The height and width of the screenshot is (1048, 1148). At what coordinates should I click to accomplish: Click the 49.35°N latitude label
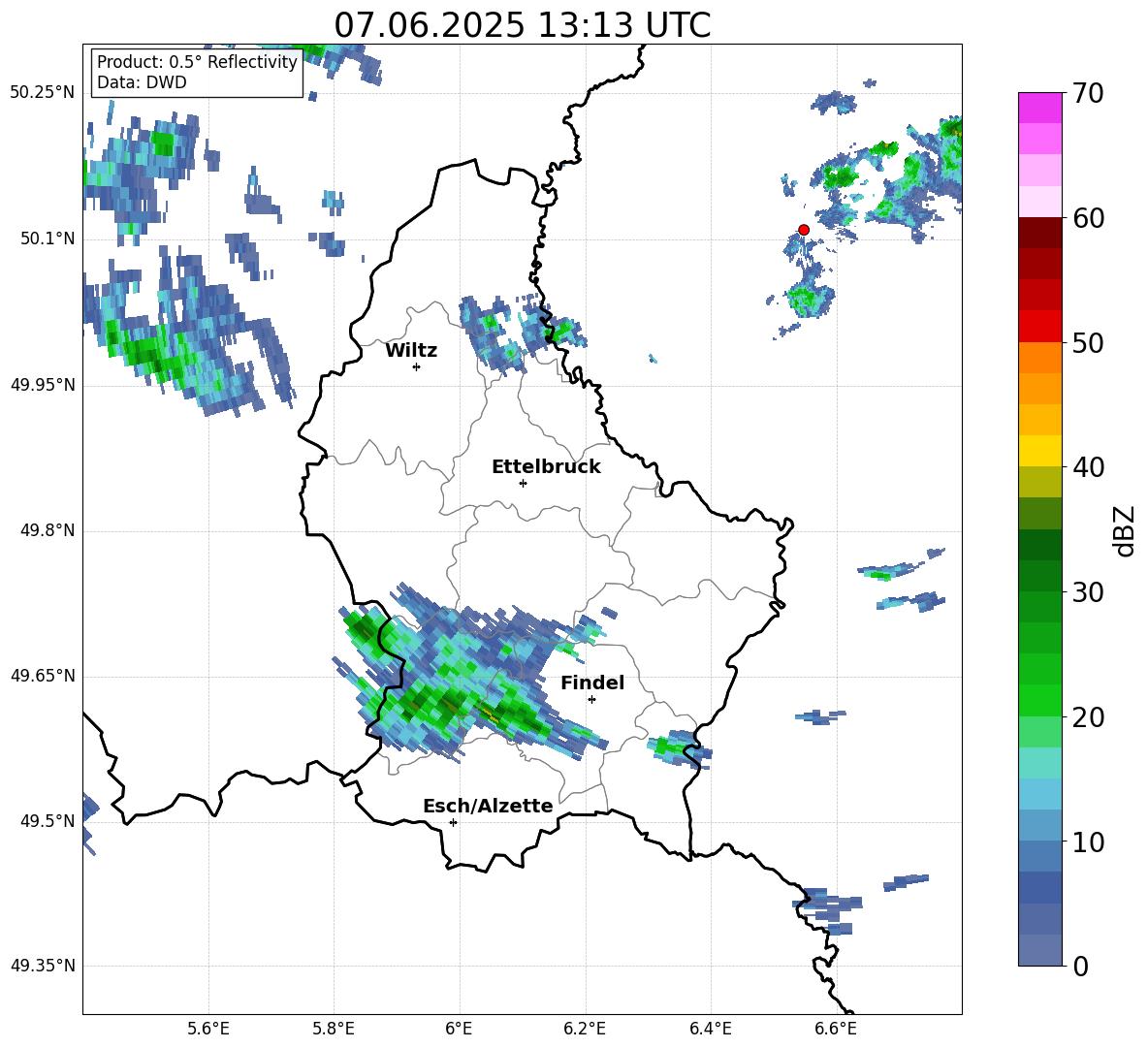pyautogui.click(x=43, y=966)
